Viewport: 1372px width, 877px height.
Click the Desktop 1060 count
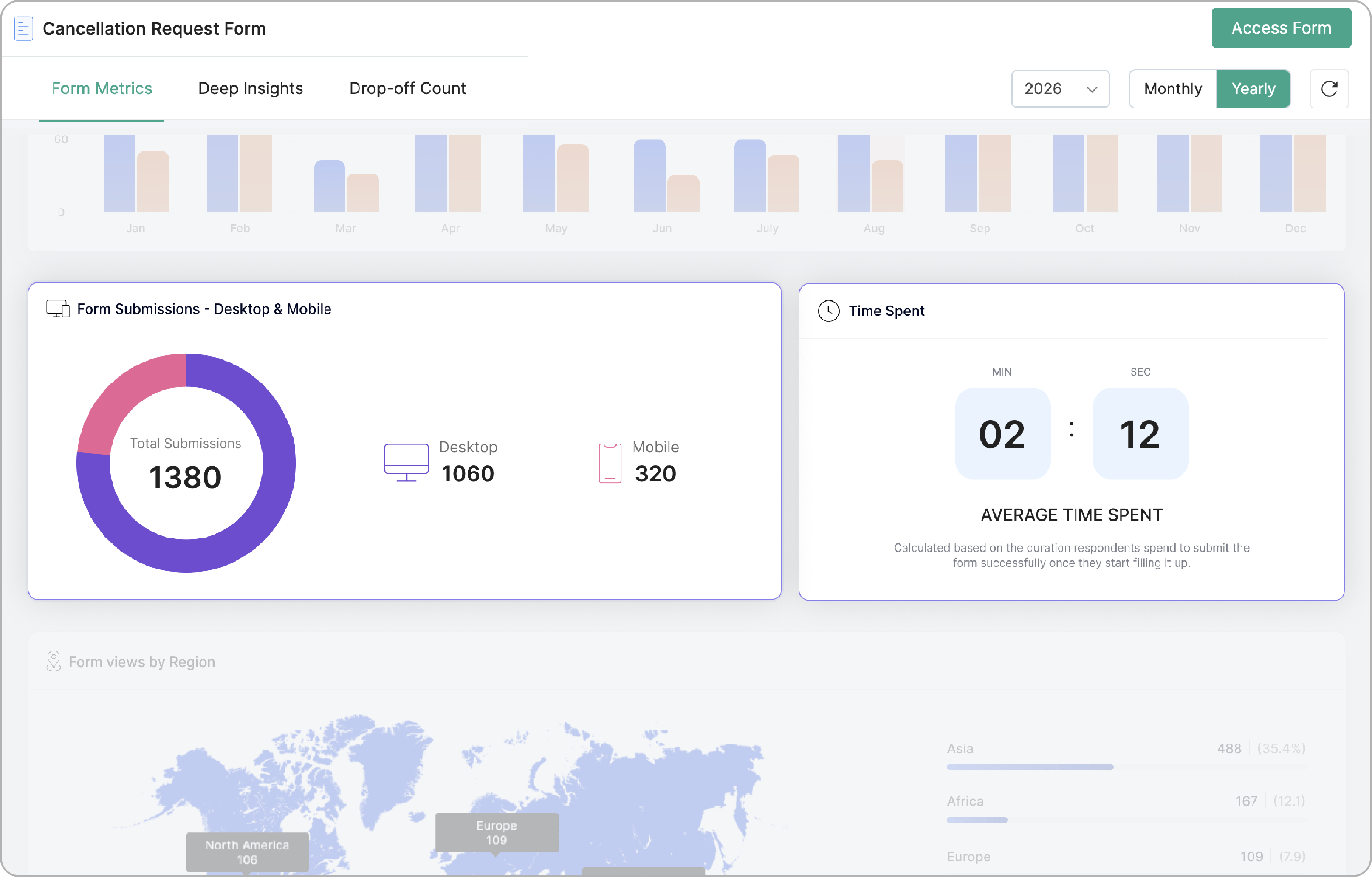tap(468, 473)
